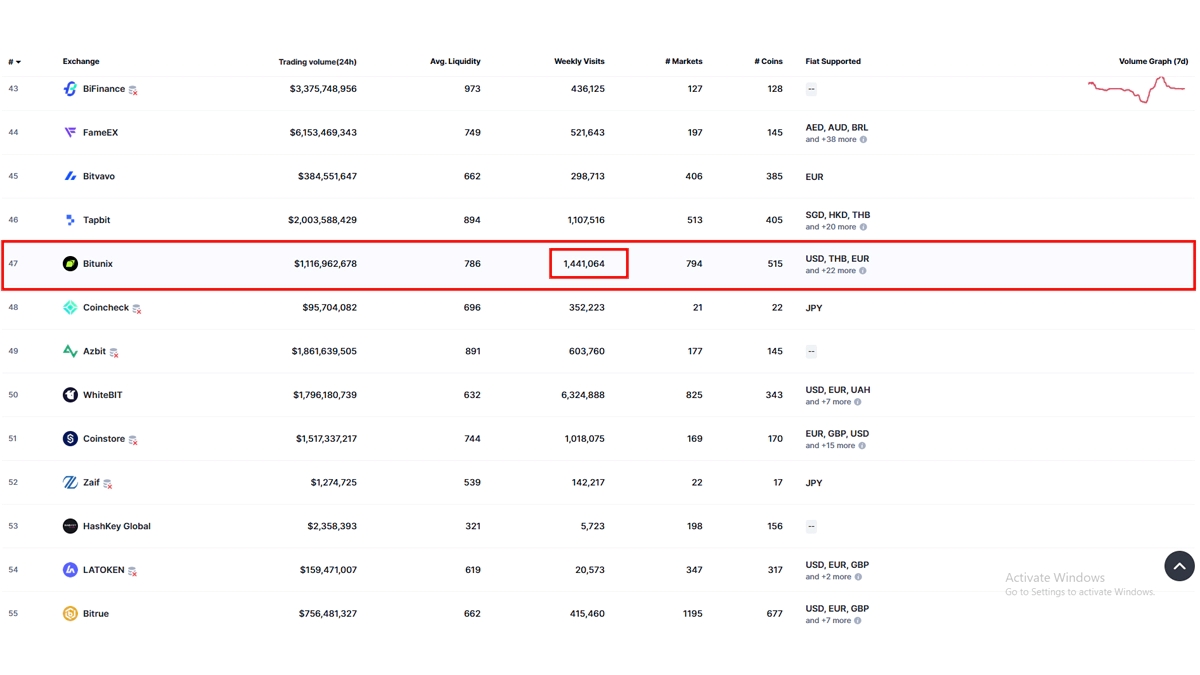The image size is (1200, 675).
Task: Click info icon next to WhiteBIT +7 more
Action: (x=857, y=402)
